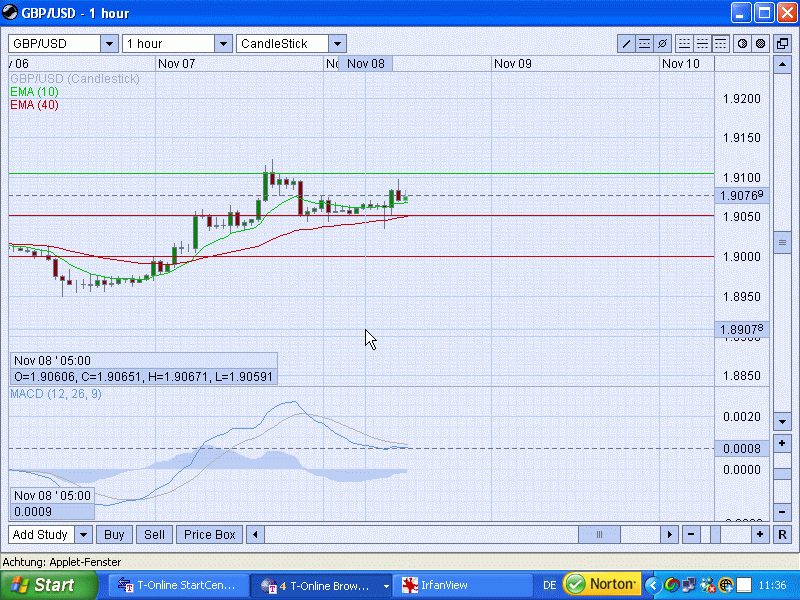Image resolution: width=800 pixels, height=600 pixels.
Task: Open the Add Study dropdown arrow
Action: [83, 535]
